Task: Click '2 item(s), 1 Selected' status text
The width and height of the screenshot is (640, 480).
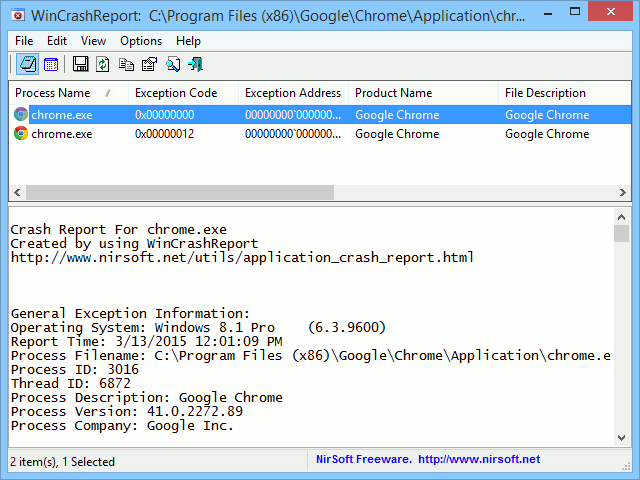Action: tap(62, 462)
